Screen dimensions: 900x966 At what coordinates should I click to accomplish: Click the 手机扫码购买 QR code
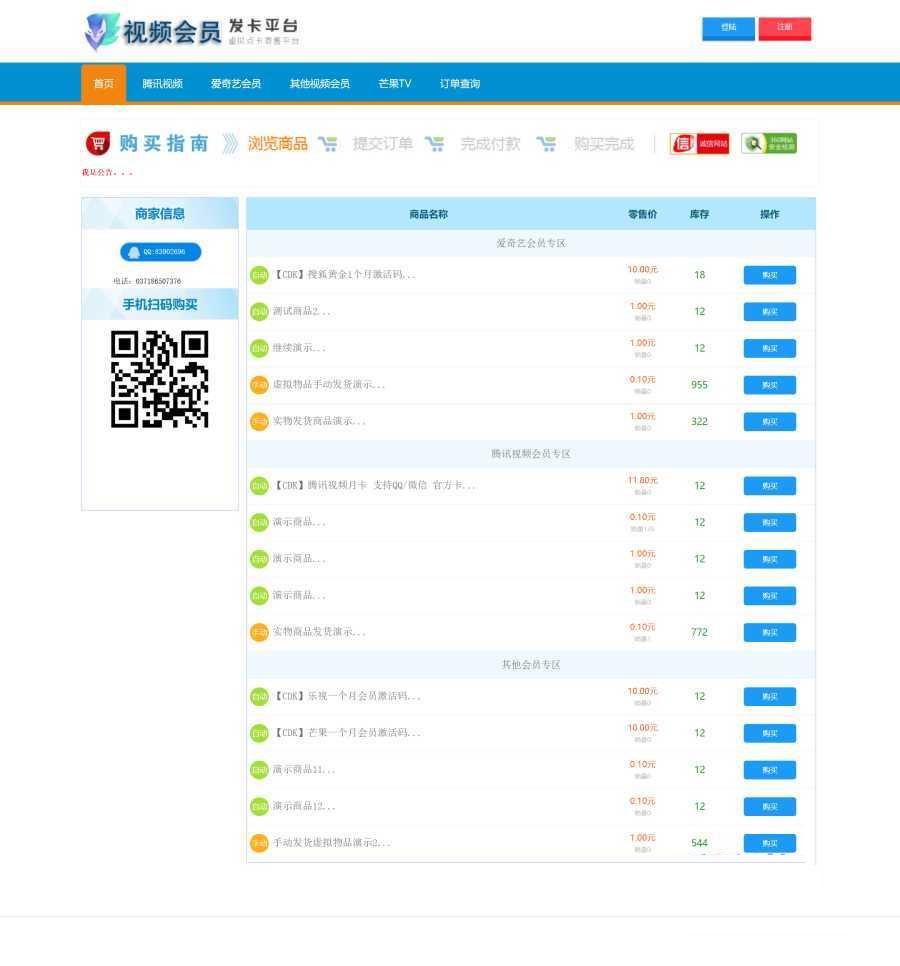(160, 379)
